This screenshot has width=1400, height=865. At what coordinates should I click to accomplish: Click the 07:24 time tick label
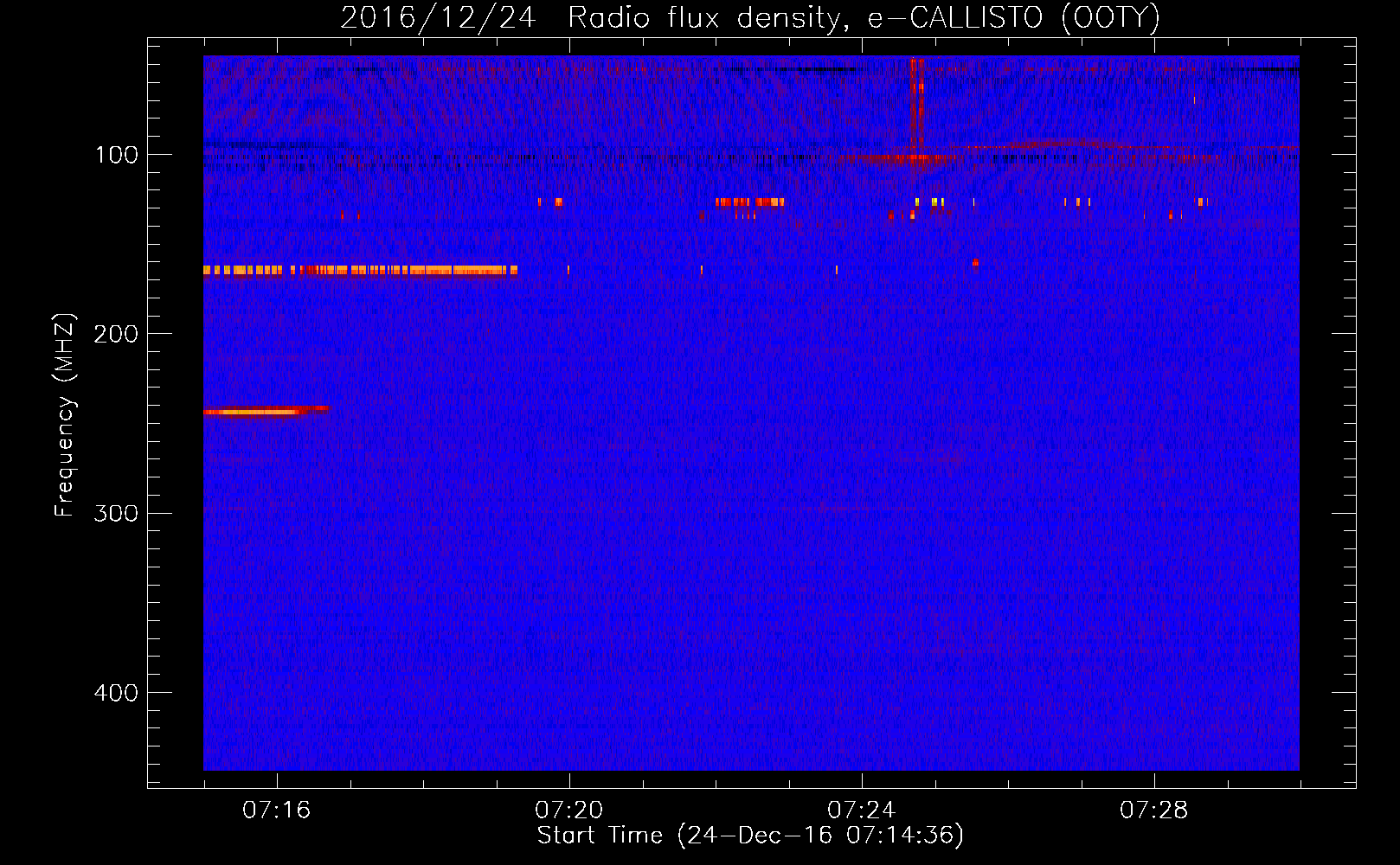[x=862, y=810]
